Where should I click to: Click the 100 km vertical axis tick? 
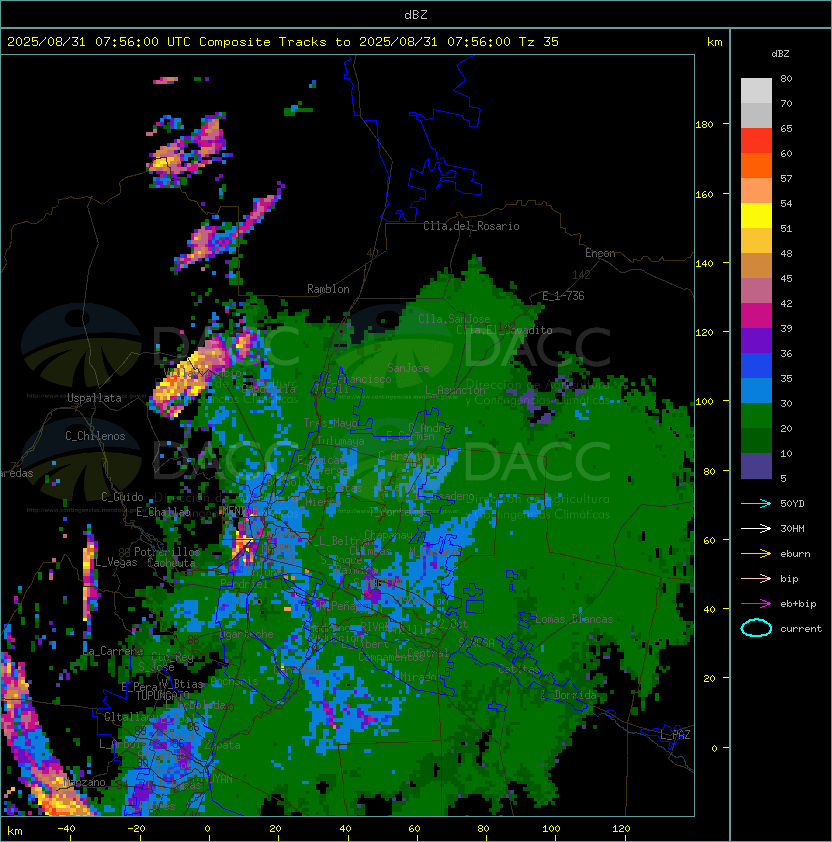pos(704,401)
